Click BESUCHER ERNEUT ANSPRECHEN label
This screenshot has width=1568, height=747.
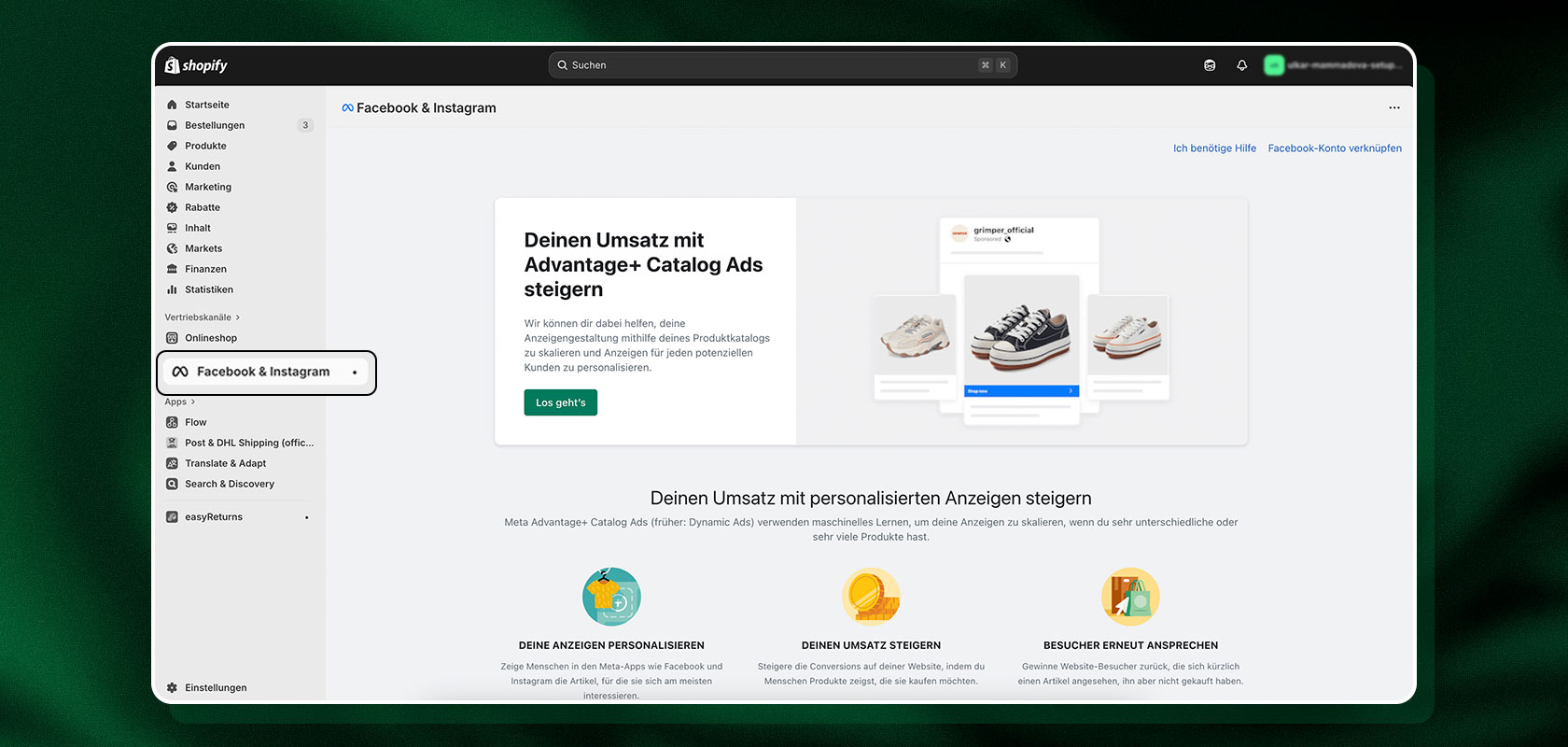(1130, 645)
